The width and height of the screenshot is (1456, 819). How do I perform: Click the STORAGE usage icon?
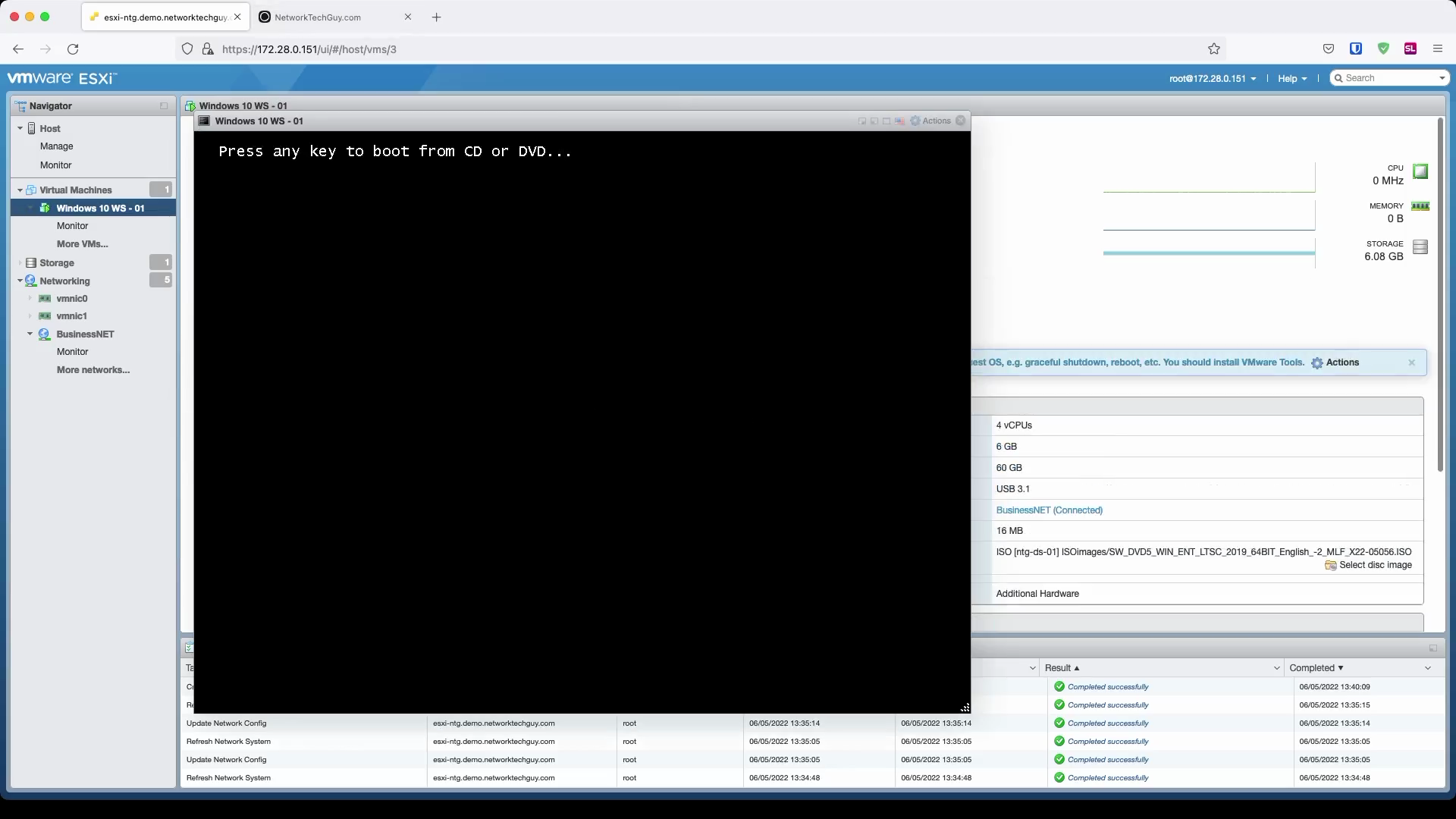pos(1420,247)
